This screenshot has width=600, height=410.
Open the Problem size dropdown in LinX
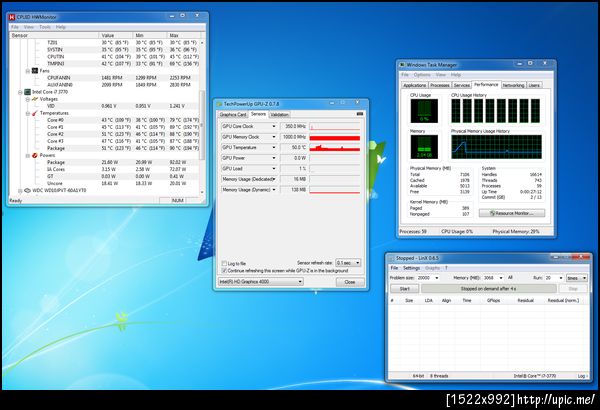pyautogui.click(x=437, y=278)
